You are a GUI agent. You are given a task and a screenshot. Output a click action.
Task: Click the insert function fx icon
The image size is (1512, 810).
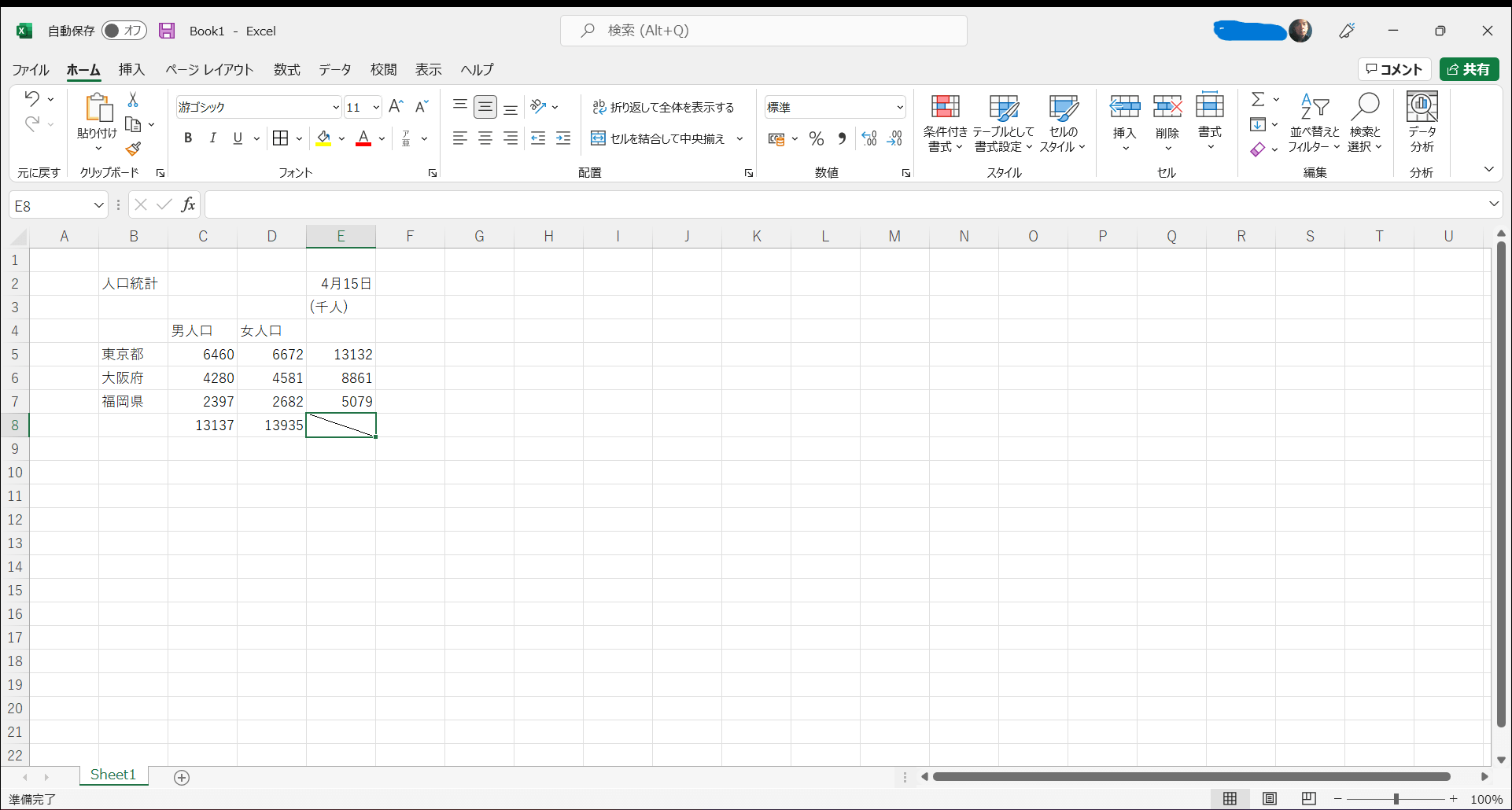[188, 205]
